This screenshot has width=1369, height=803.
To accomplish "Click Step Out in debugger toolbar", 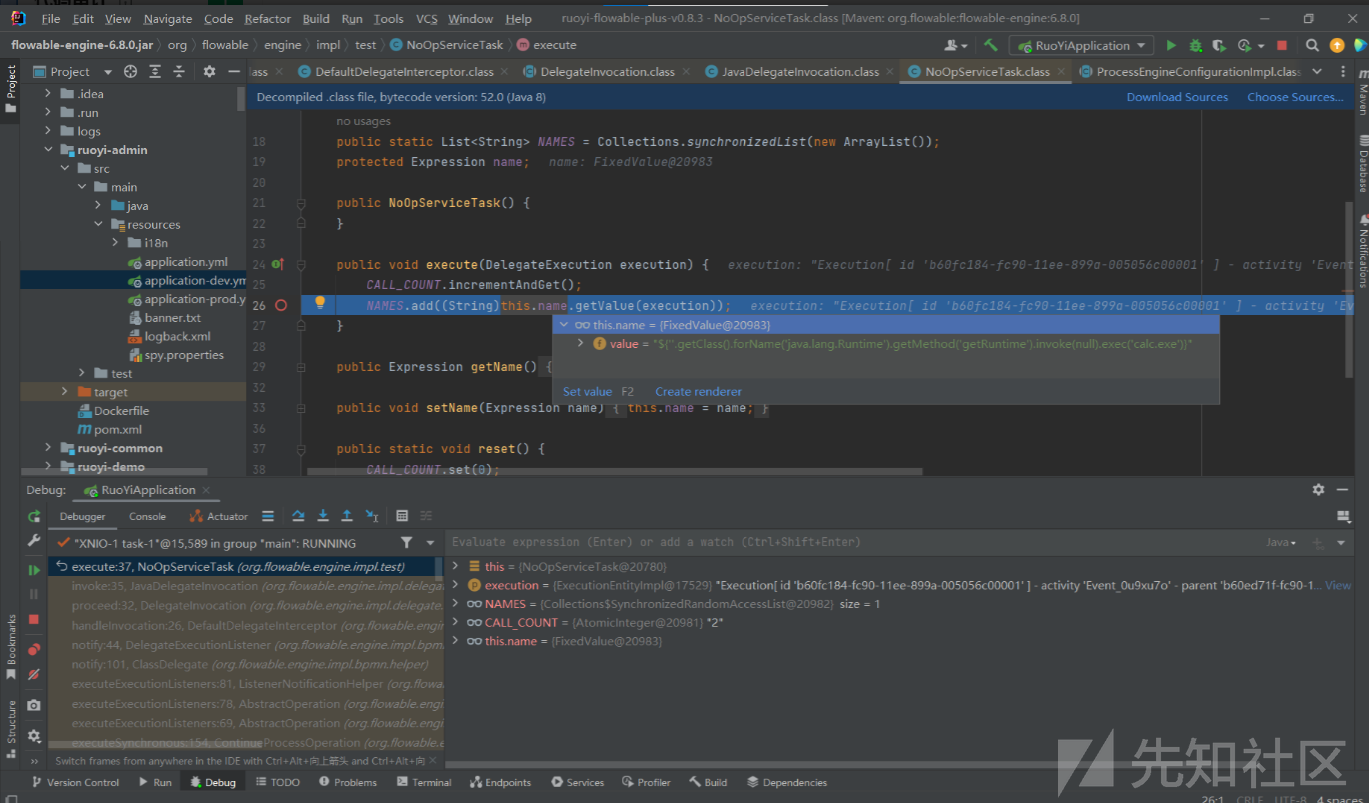I will pos(347,516).
